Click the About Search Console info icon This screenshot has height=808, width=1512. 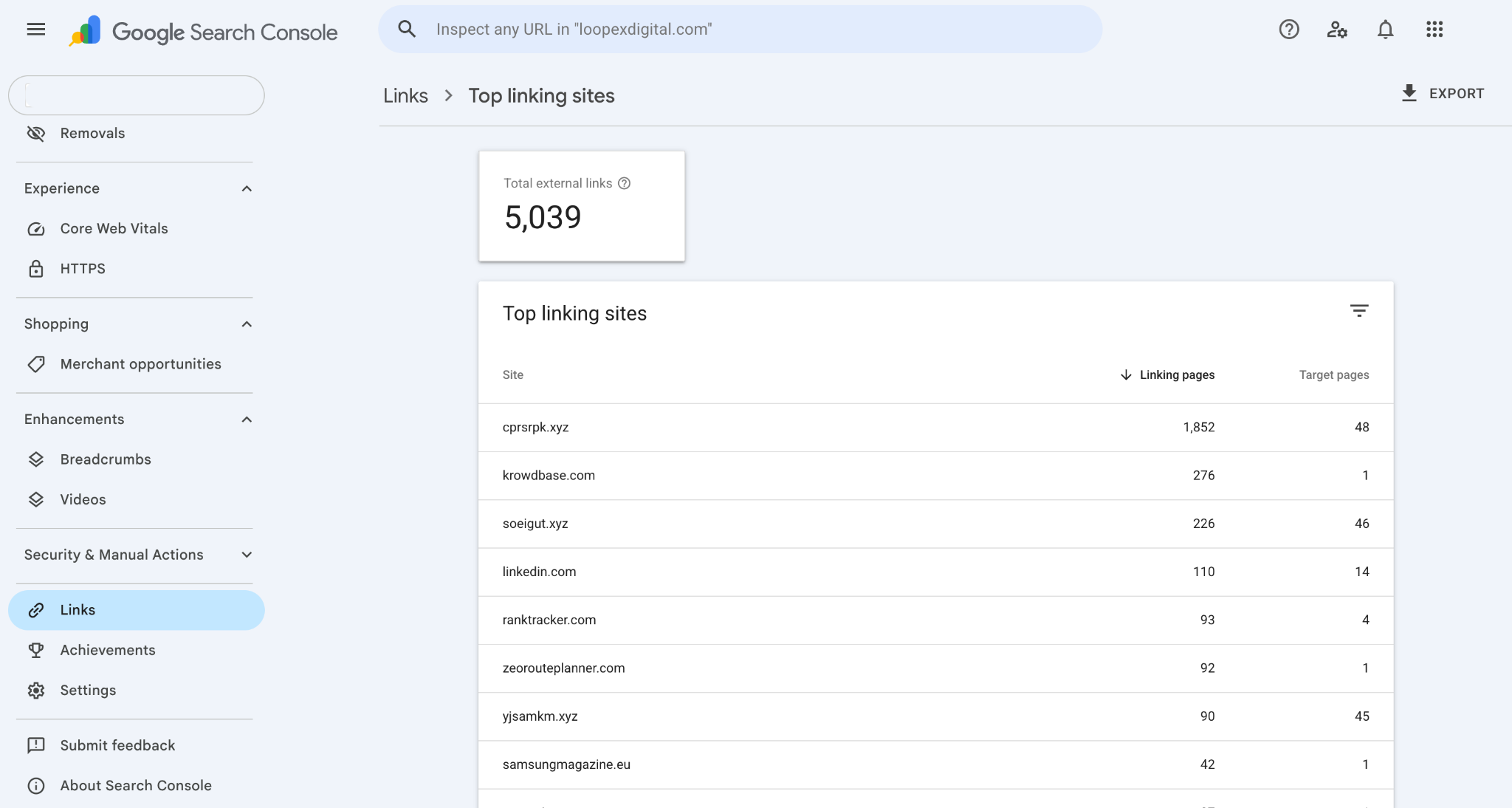[x=36, y=786]
